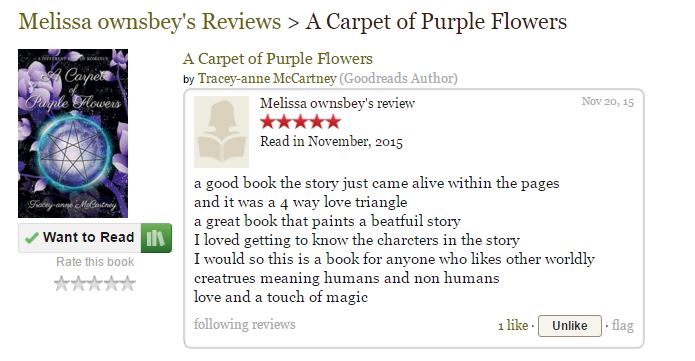Screen dimensions: 695x361
Task: Visit author Tracey-anne McCartney's page
Action: coord(267,78)
